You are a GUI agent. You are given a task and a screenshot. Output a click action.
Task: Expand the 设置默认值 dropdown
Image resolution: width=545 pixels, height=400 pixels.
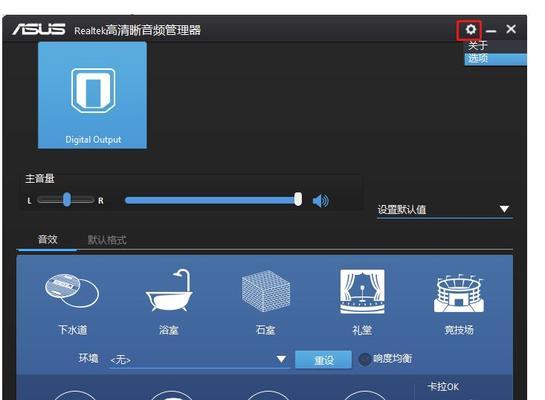[x=445, y=210]
